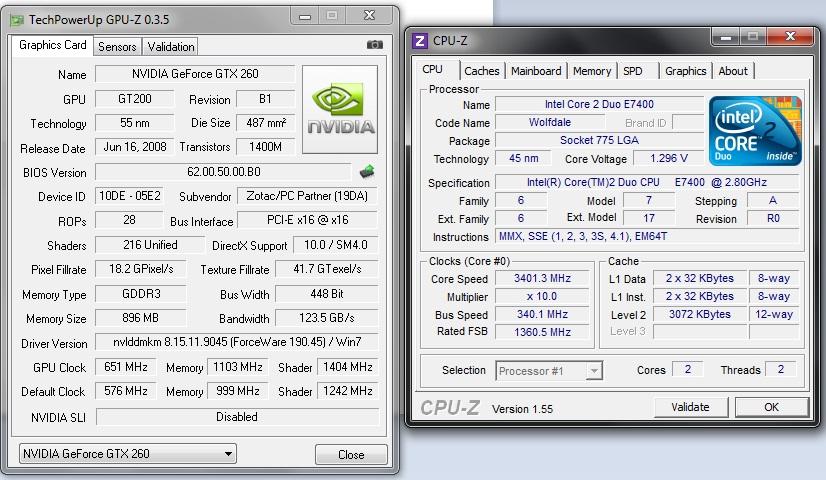
Task: Click the 55 nm Technology value in GPU-Z
Action: pos(134,123)
